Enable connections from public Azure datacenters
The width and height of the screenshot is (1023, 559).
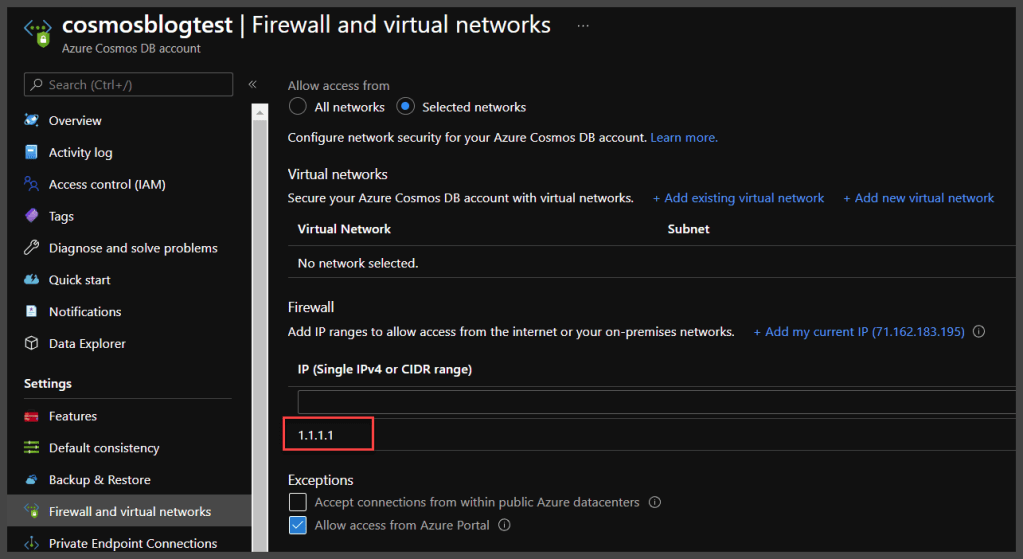point(297,502)
